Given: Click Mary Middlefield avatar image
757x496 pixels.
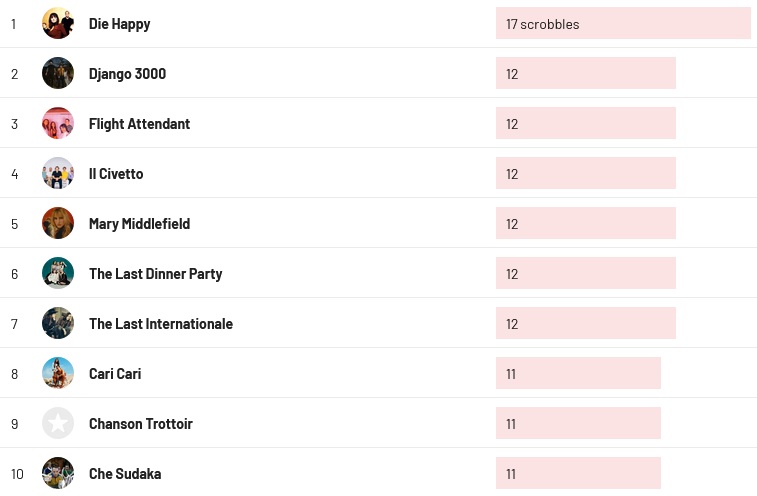Looking at the screenshot, I should click(58, 223).
